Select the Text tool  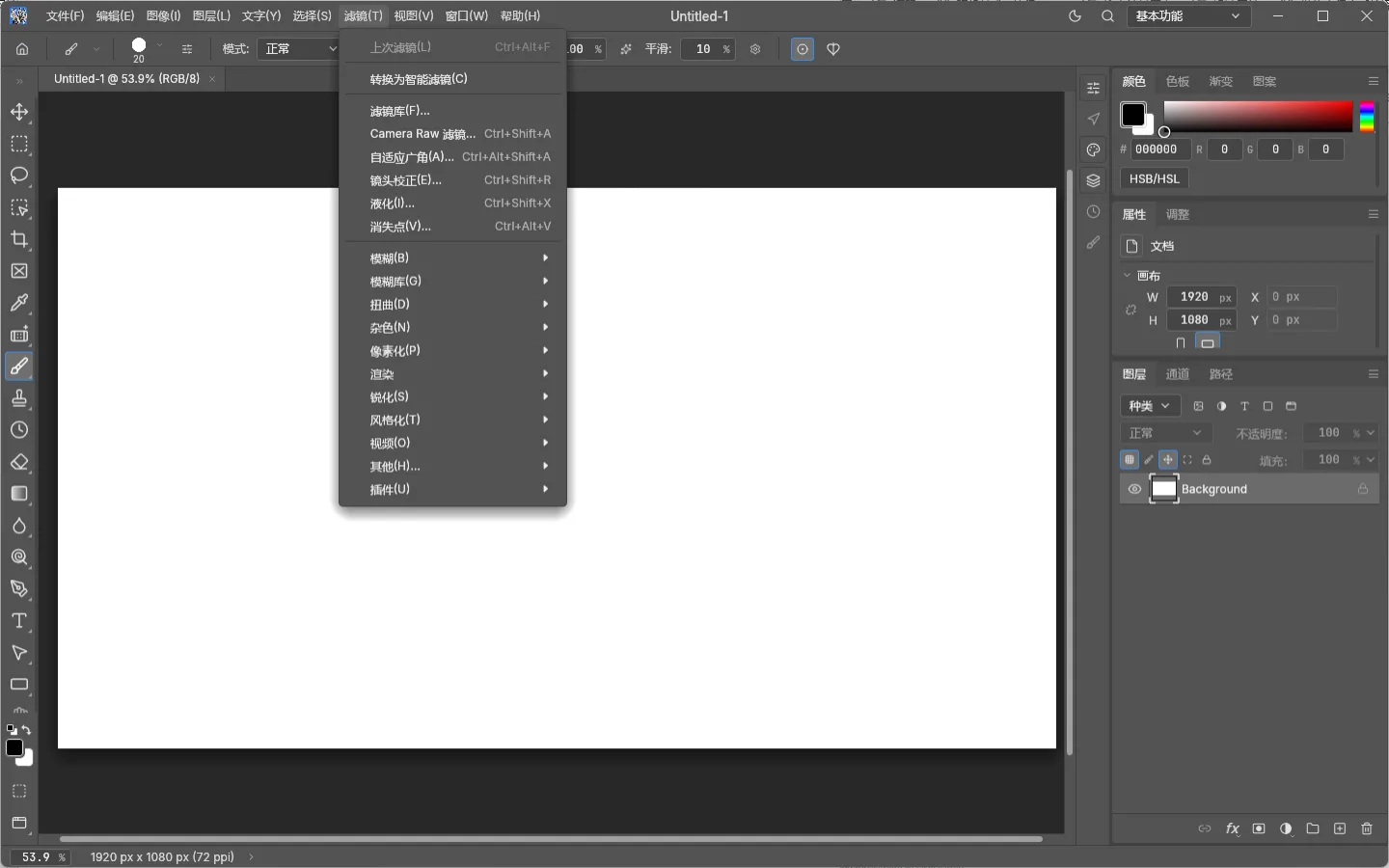point(19,621)
